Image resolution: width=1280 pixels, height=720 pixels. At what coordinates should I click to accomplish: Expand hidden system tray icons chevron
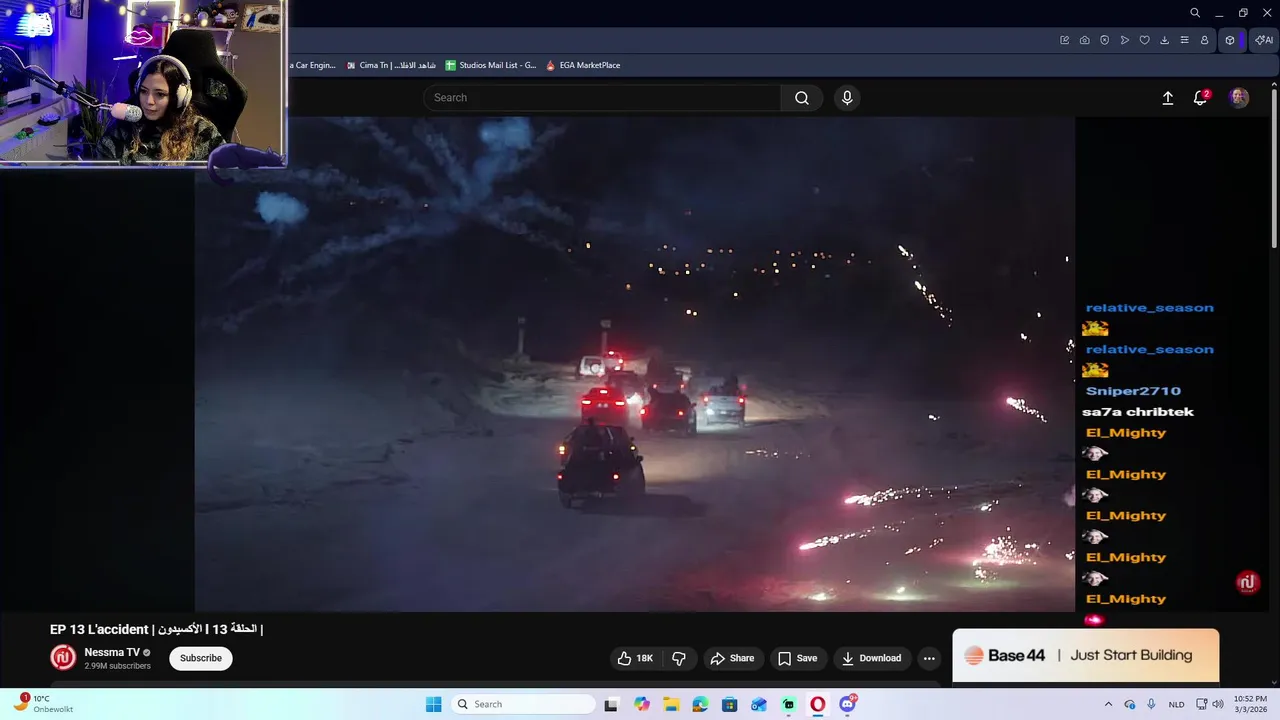click(1108, 704)
